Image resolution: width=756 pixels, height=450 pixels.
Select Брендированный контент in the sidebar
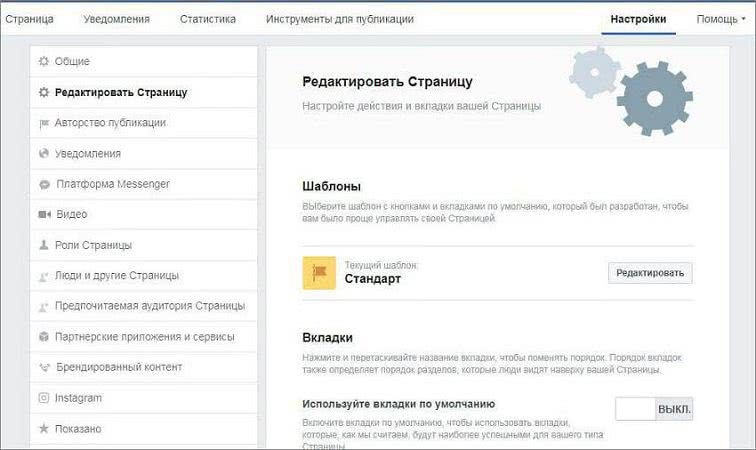(x=119, y=367)
